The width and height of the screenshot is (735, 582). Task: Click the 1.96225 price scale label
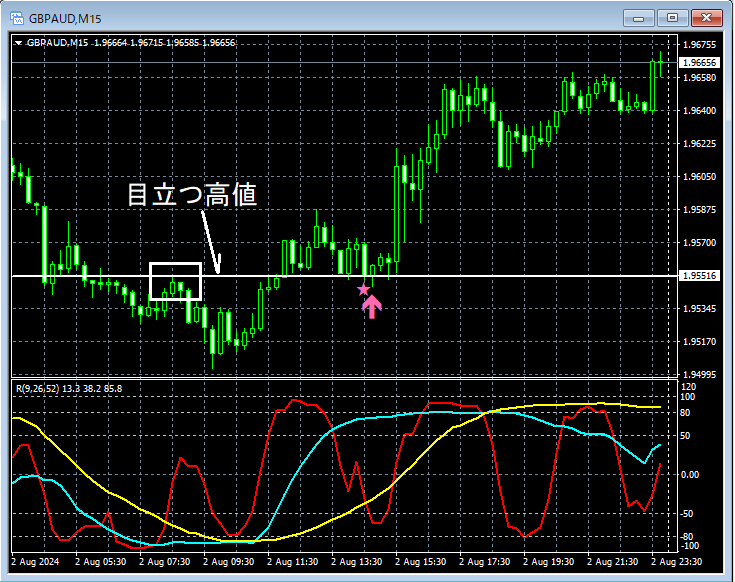[699, 143]
